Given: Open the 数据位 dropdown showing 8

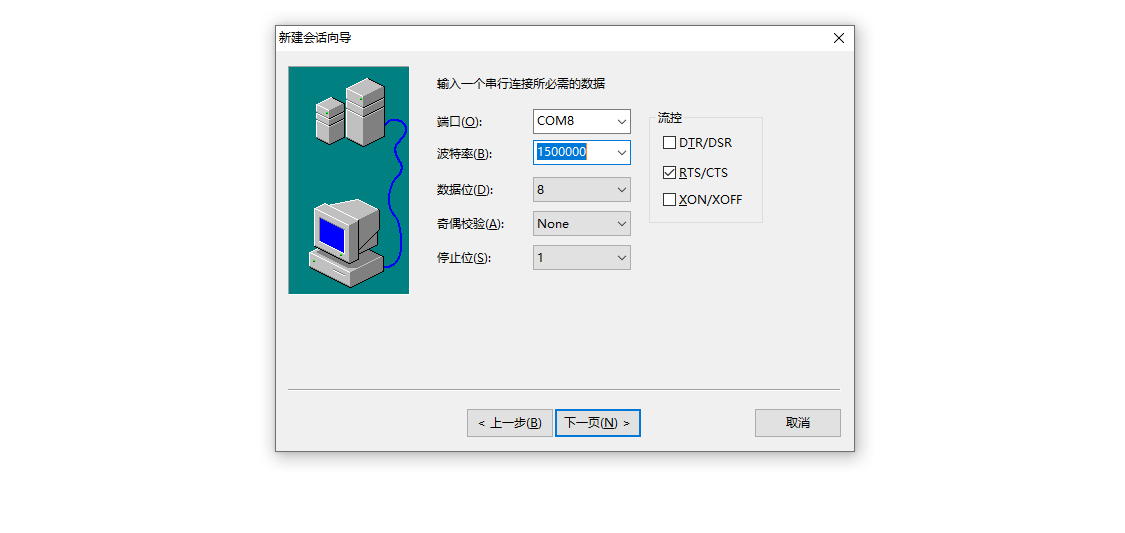Looking at the screenshot, I should click(x=582, y=190).
